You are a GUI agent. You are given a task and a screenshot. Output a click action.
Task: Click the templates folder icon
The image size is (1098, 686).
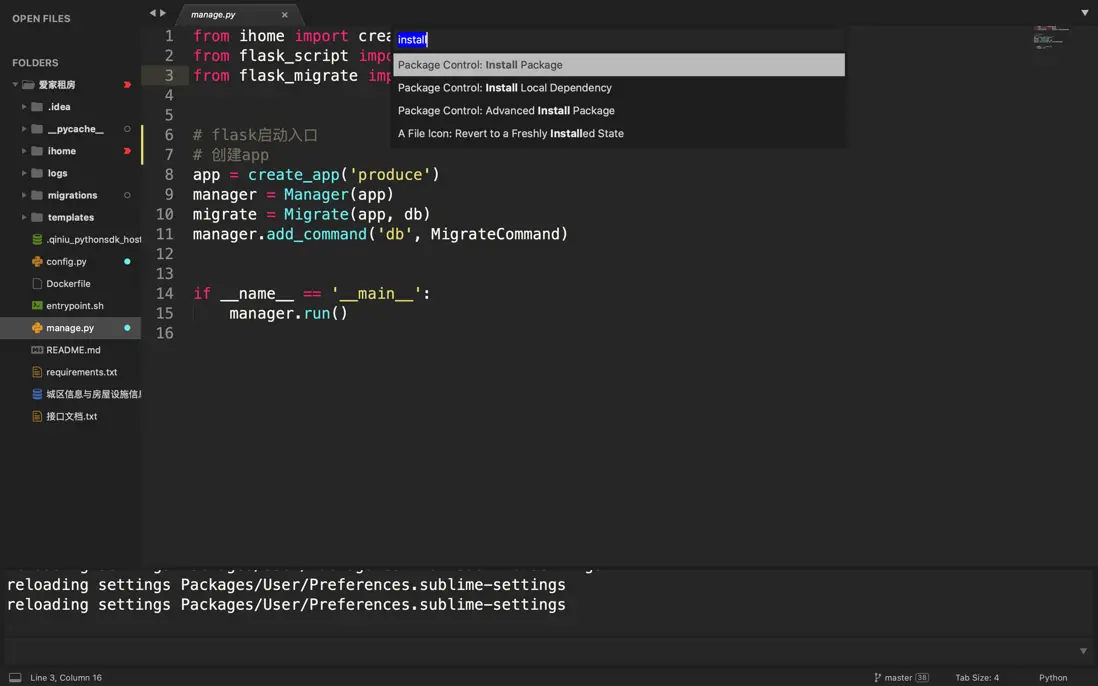[x=37, y=217]
